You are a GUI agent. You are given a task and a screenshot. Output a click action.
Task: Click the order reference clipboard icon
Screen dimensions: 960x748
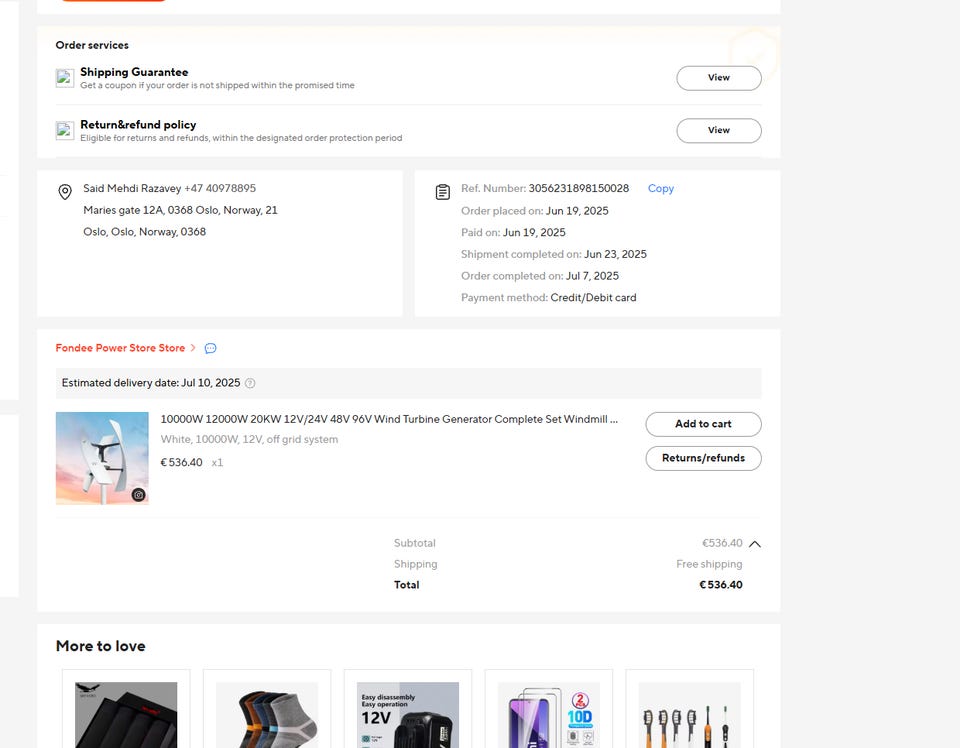pos(443,192)
